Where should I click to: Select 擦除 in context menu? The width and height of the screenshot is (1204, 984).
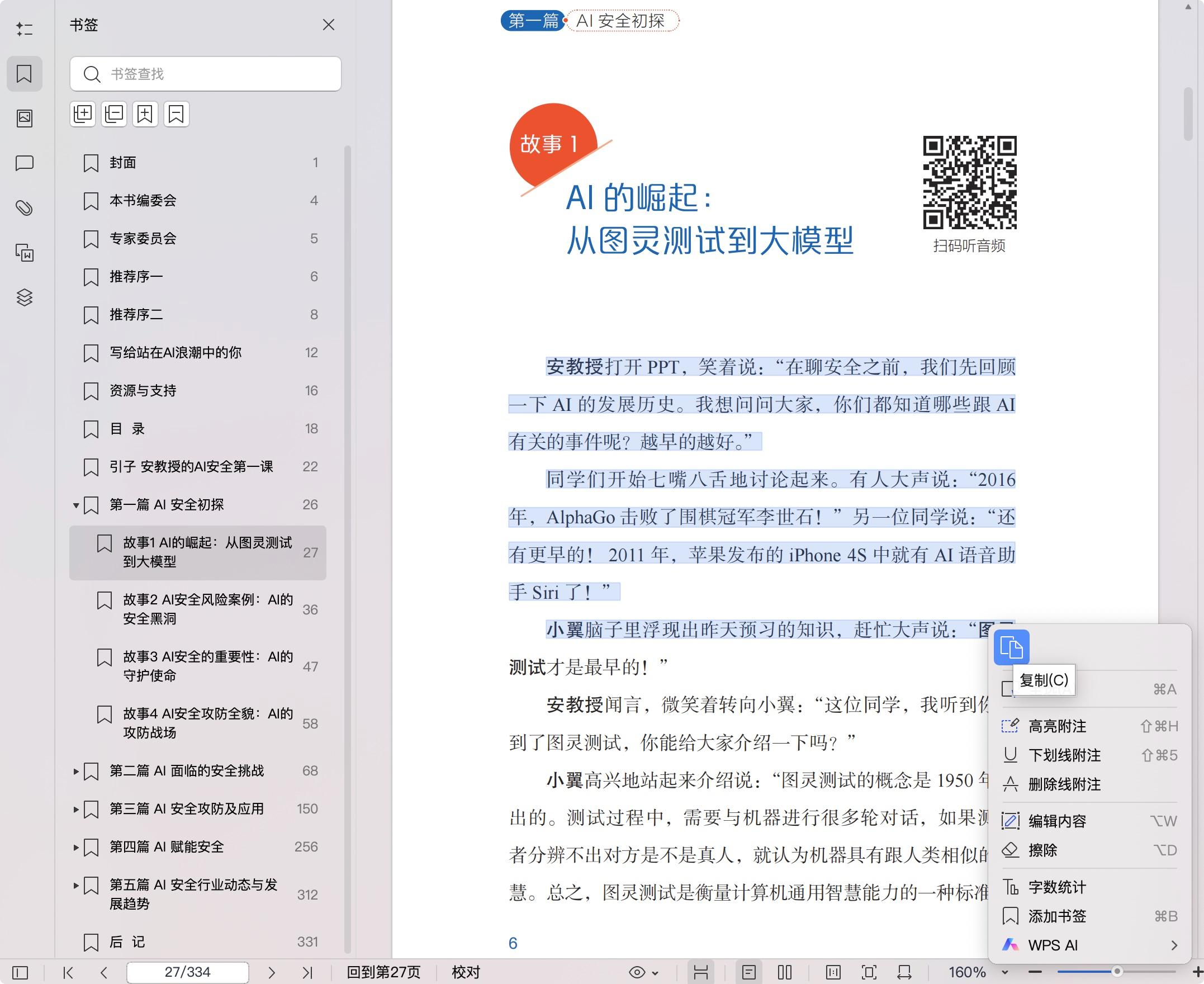point(1089,850)
